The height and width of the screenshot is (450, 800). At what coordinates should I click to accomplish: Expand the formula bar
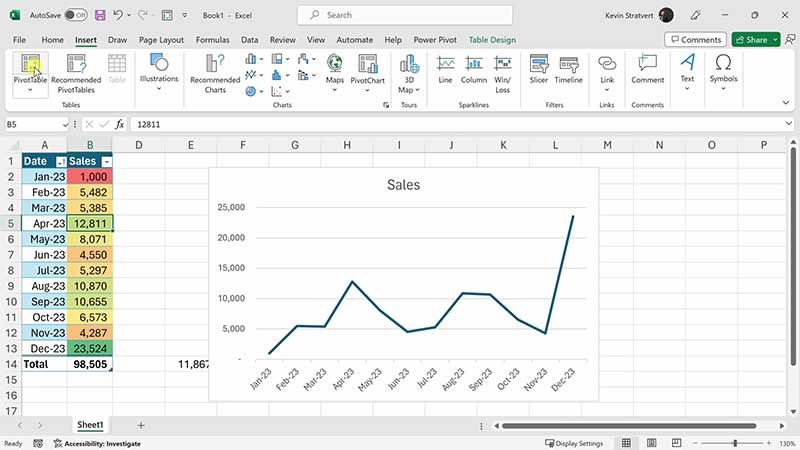(x=788, y=123)
